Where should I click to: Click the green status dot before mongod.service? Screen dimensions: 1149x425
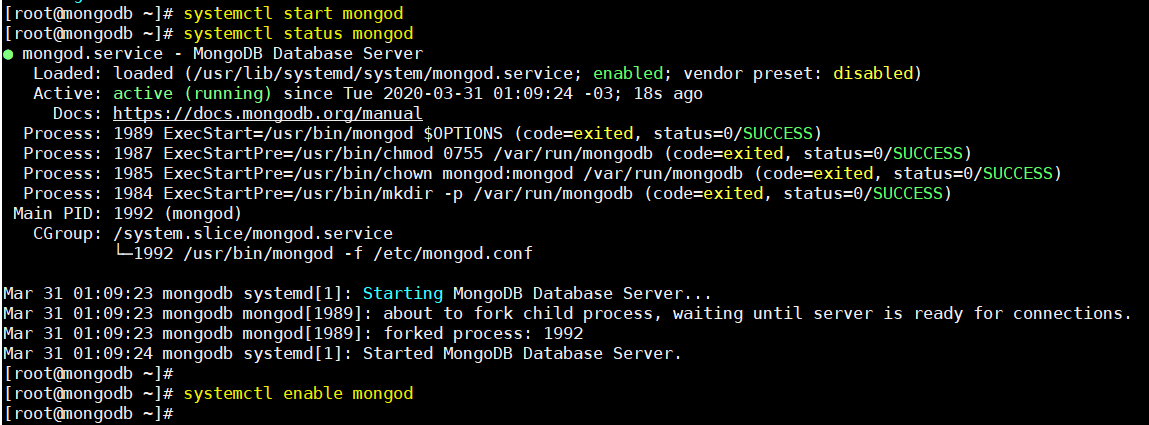(7, 54)
